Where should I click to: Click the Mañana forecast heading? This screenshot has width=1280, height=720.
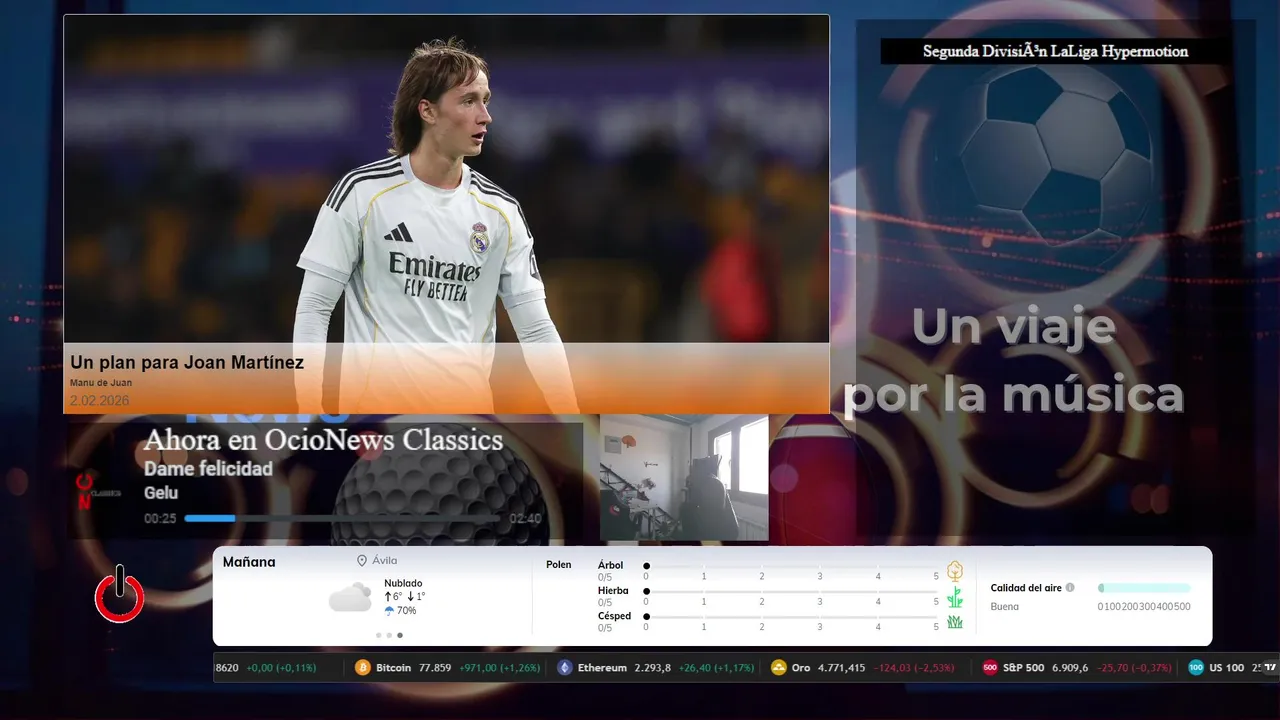coord(249,562)
